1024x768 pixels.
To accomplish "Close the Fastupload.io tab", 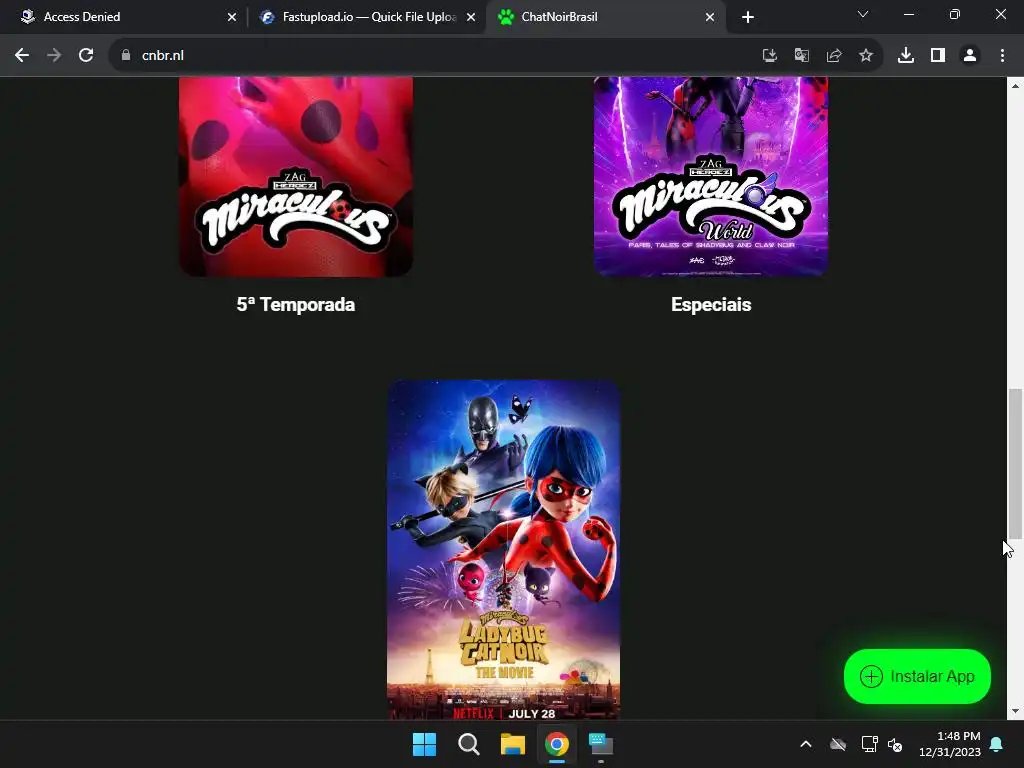I will tap(471, 17).
